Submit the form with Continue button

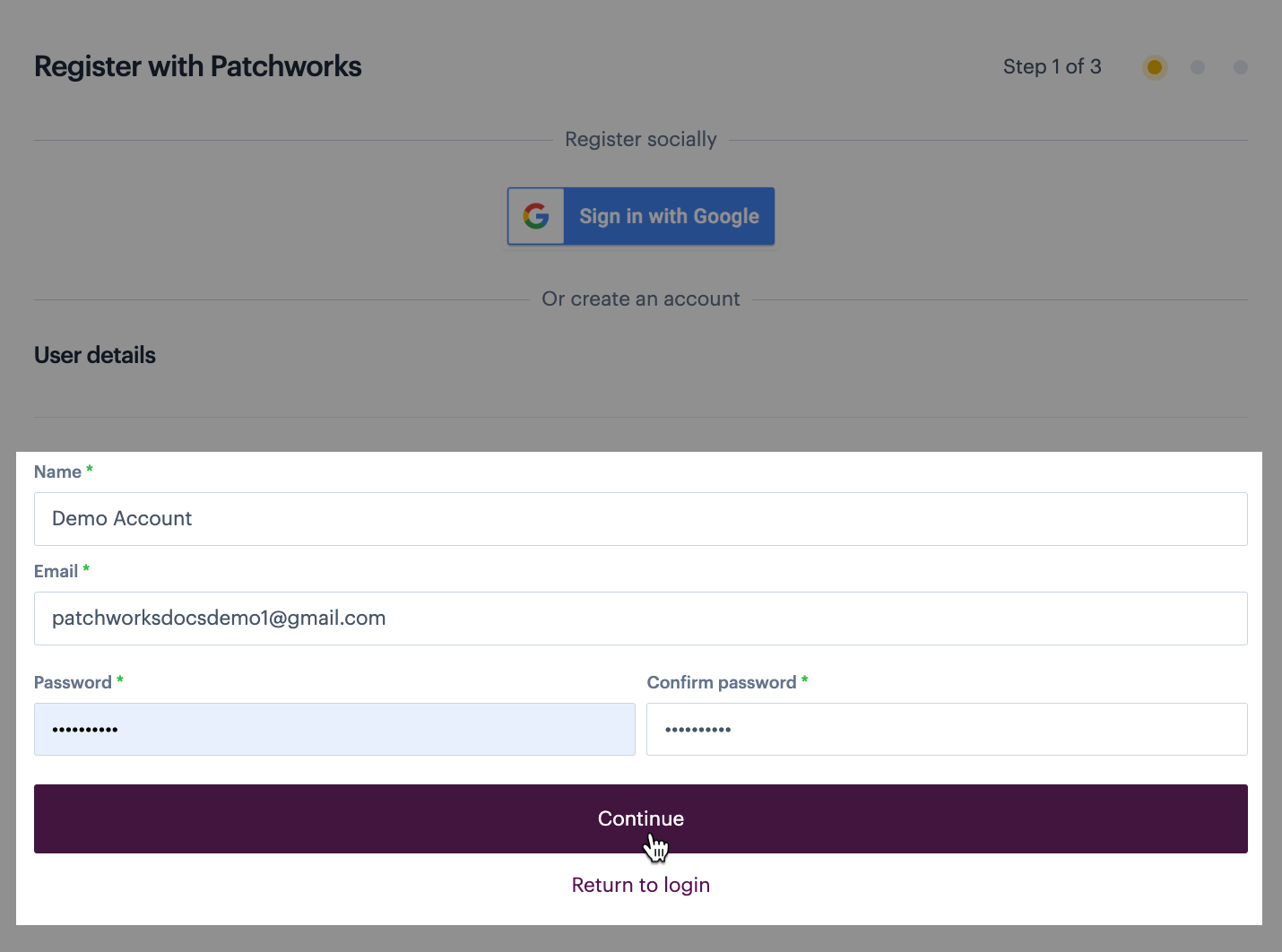(x=641, y=818)
